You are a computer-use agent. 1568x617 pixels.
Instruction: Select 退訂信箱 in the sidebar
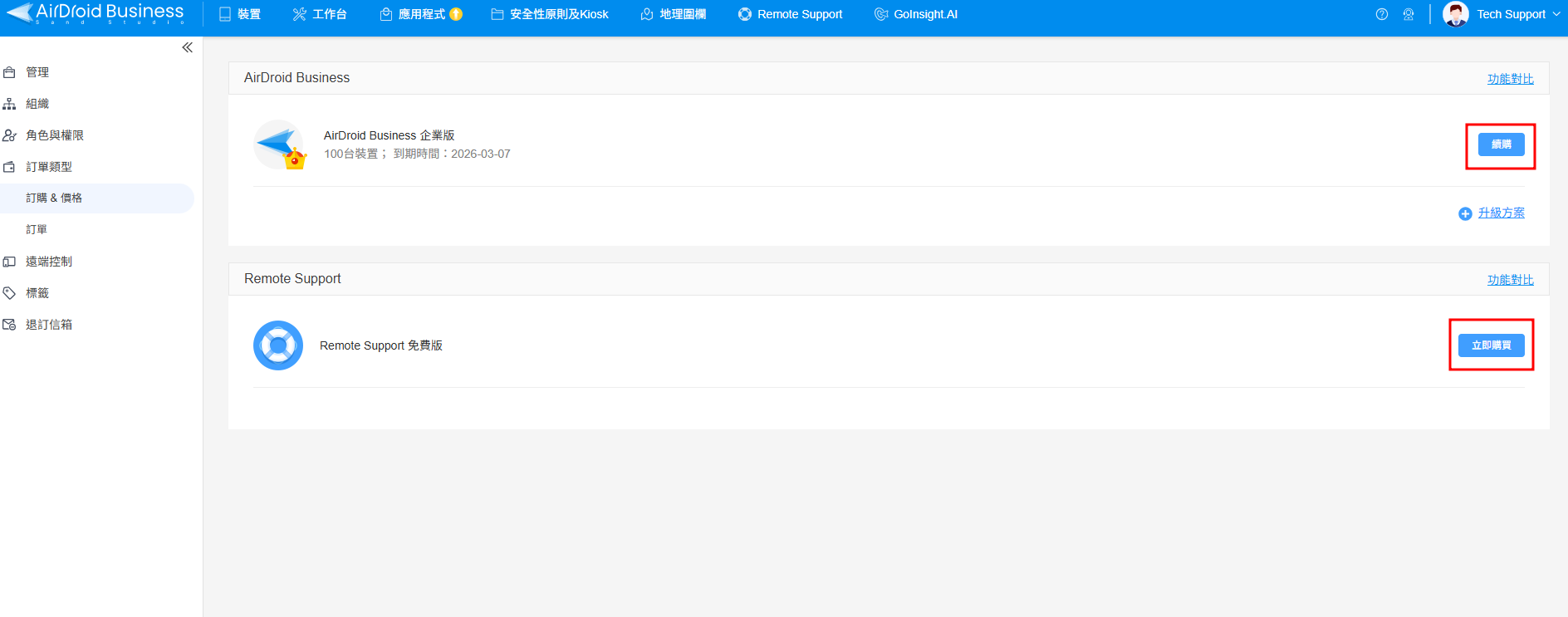[x=49, y=325]
